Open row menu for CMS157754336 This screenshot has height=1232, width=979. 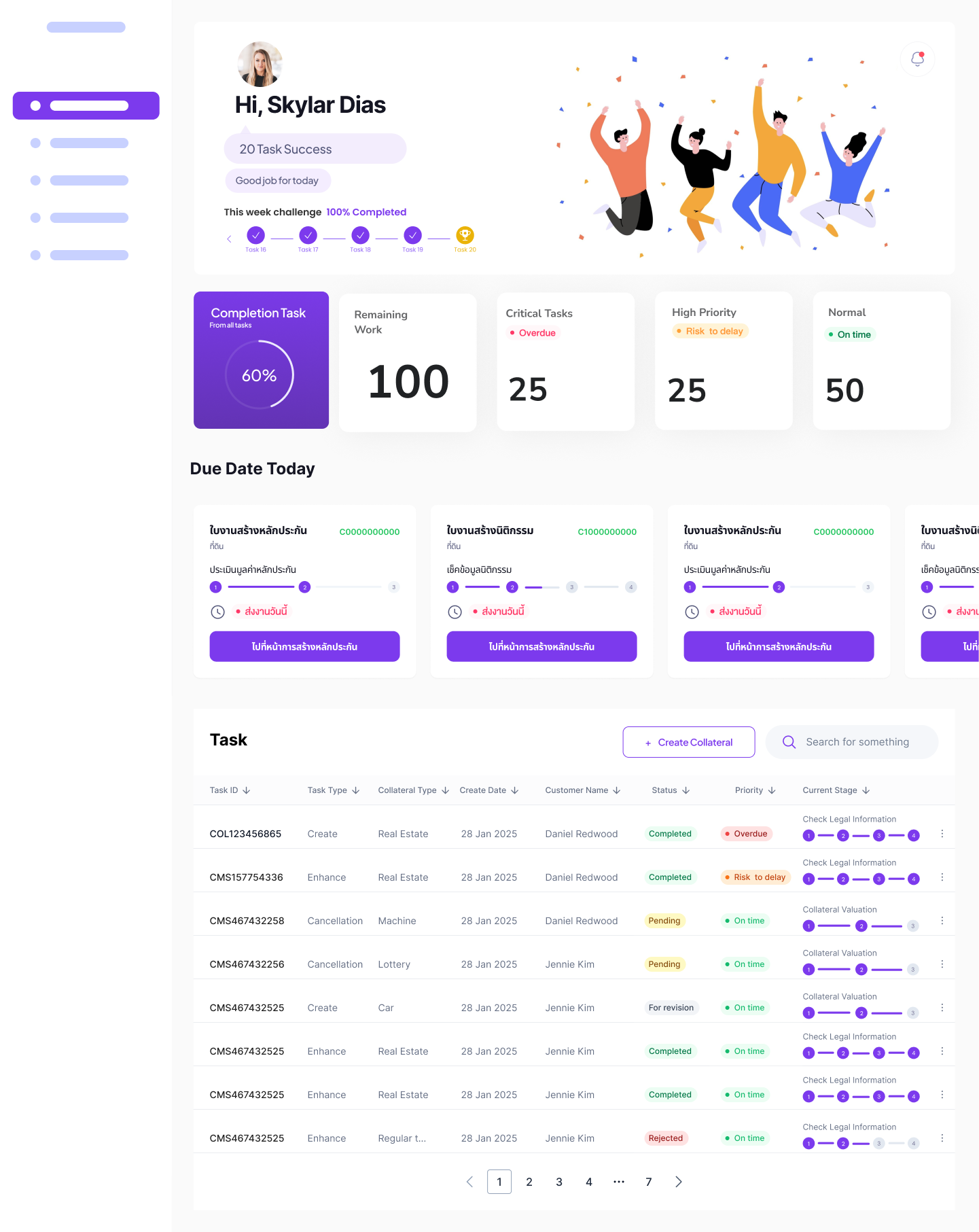pos(942,877)
